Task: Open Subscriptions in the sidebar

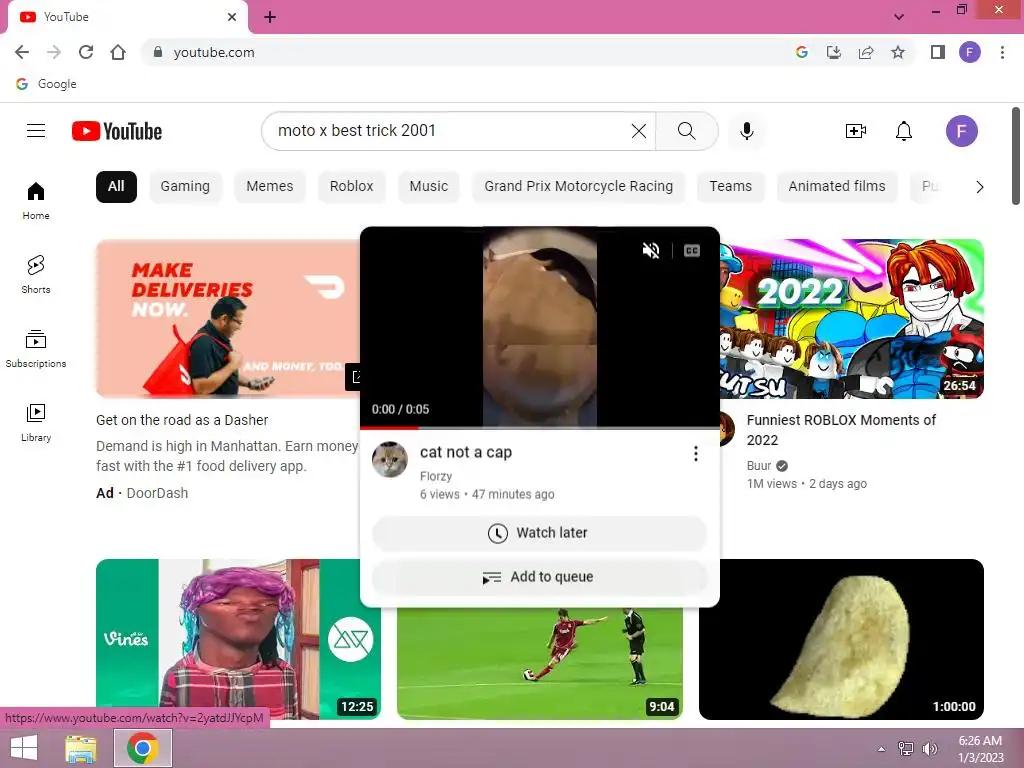Action: click(x=36, y=349)
